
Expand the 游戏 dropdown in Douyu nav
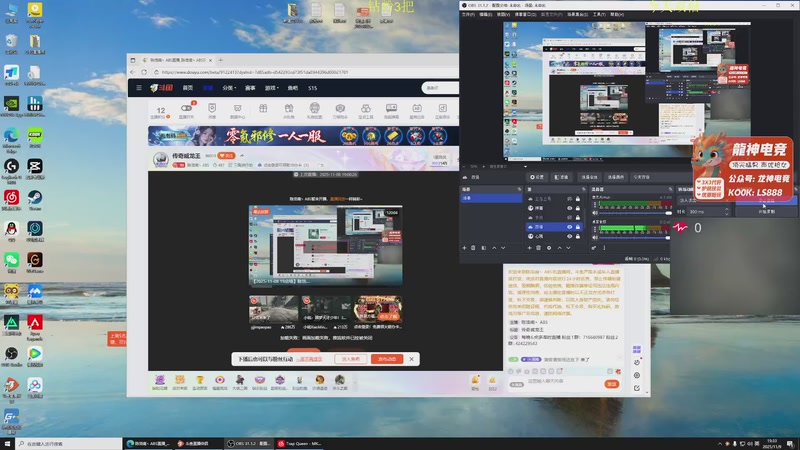click(x=271, y=88)
